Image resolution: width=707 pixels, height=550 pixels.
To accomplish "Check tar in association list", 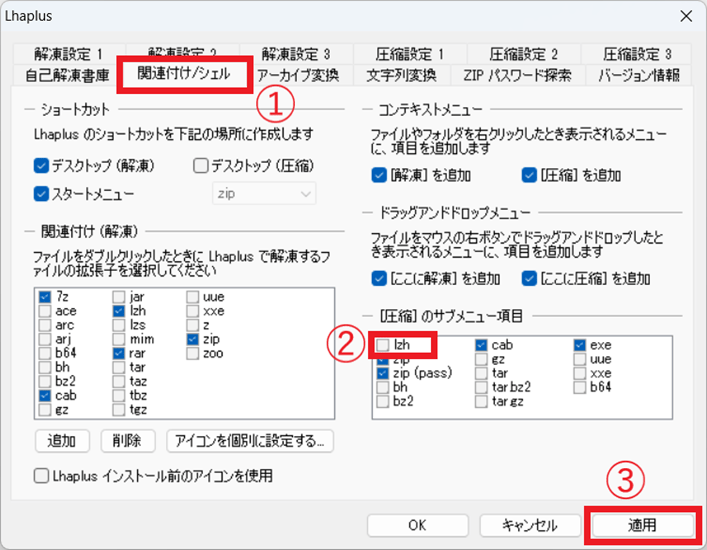I will [x=119, y=367].
